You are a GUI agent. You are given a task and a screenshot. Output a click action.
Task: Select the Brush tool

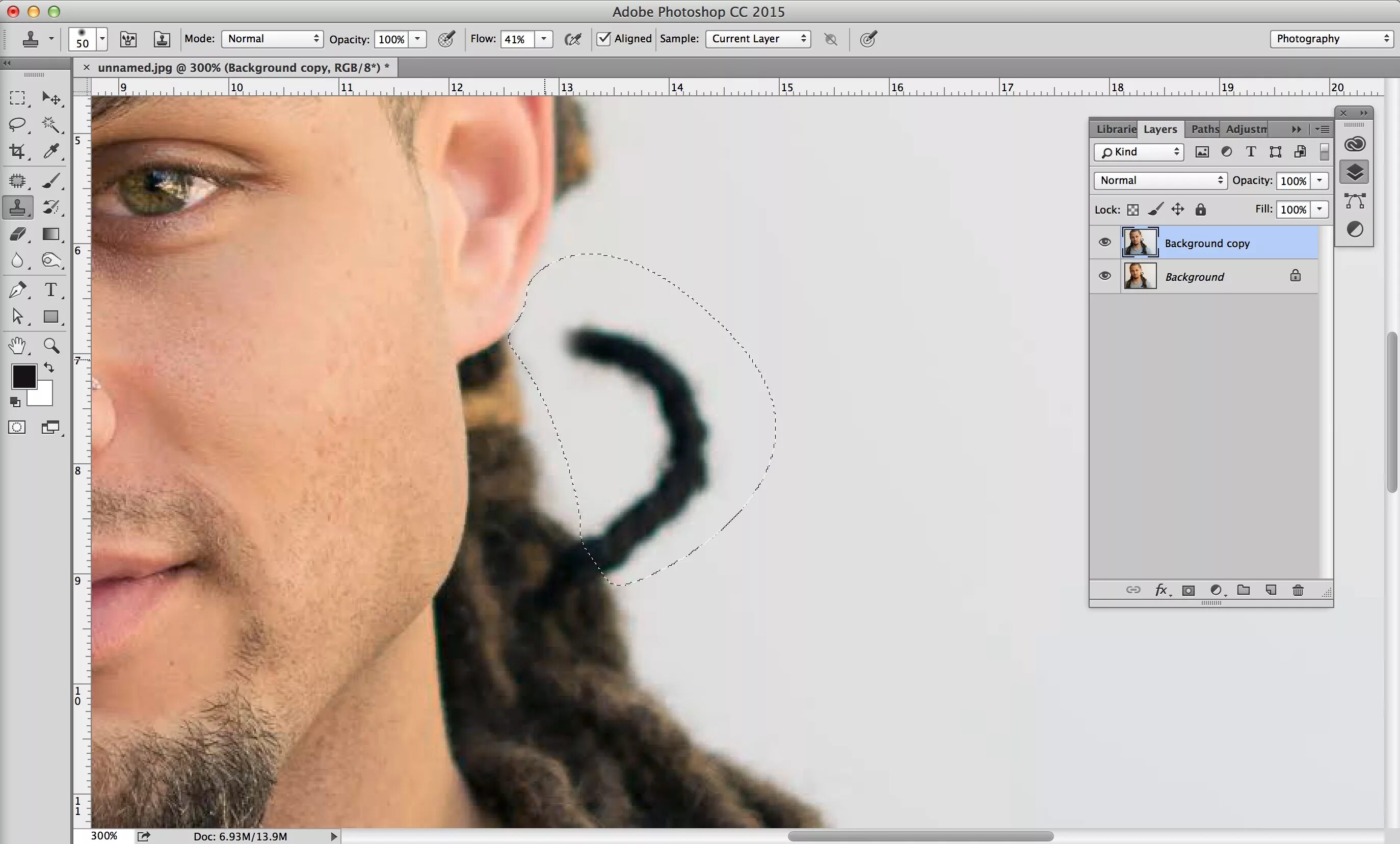point(51,181)
